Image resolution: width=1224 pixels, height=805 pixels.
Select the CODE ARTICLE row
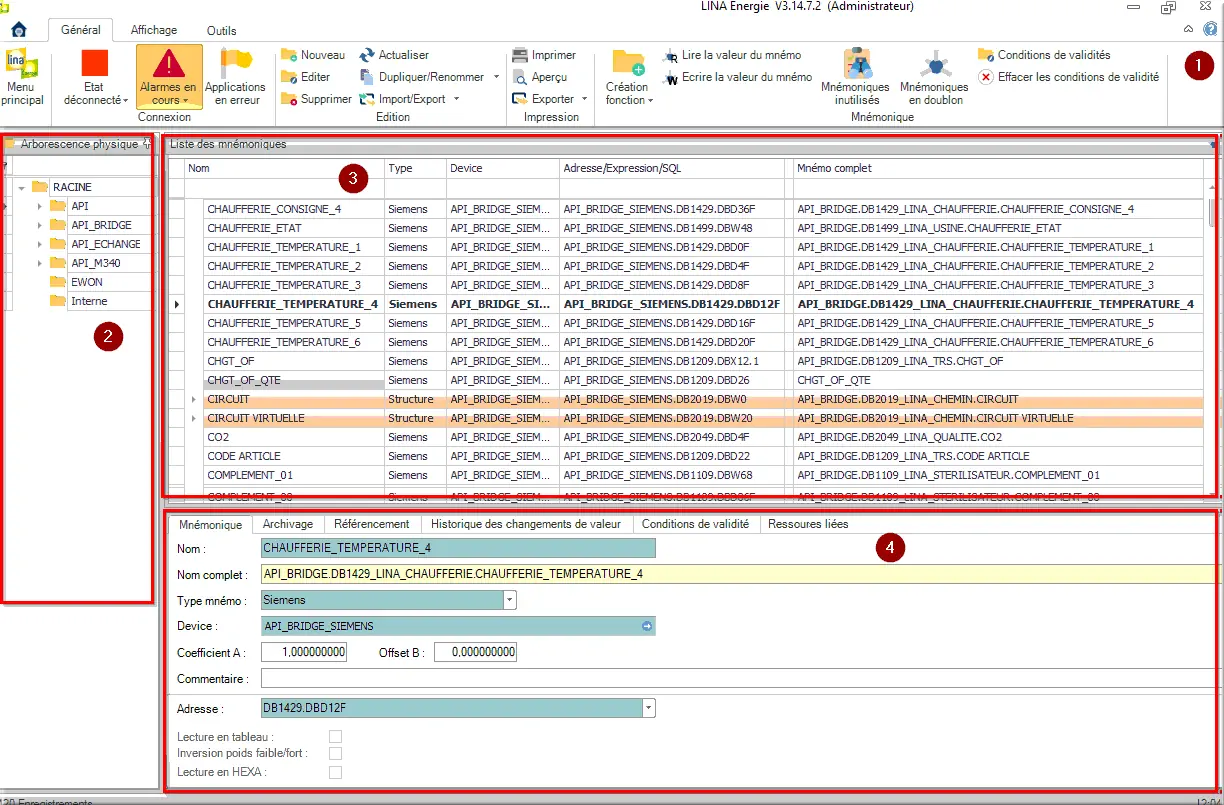click(694, 456)
